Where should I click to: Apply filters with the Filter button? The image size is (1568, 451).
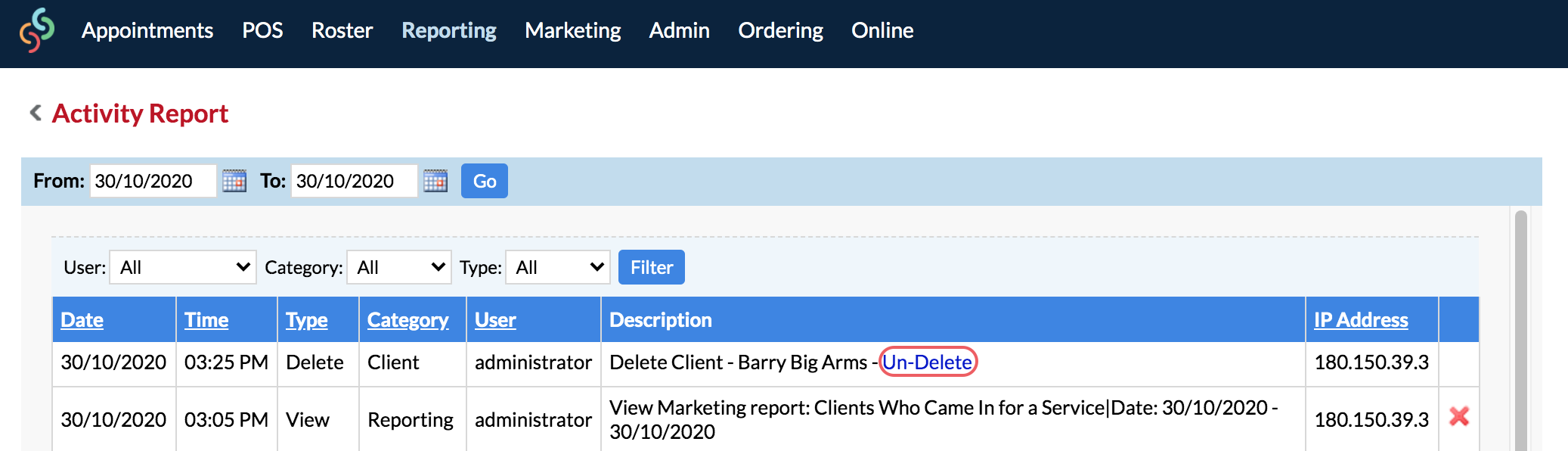pyautogui.click(x=652, y=267)
